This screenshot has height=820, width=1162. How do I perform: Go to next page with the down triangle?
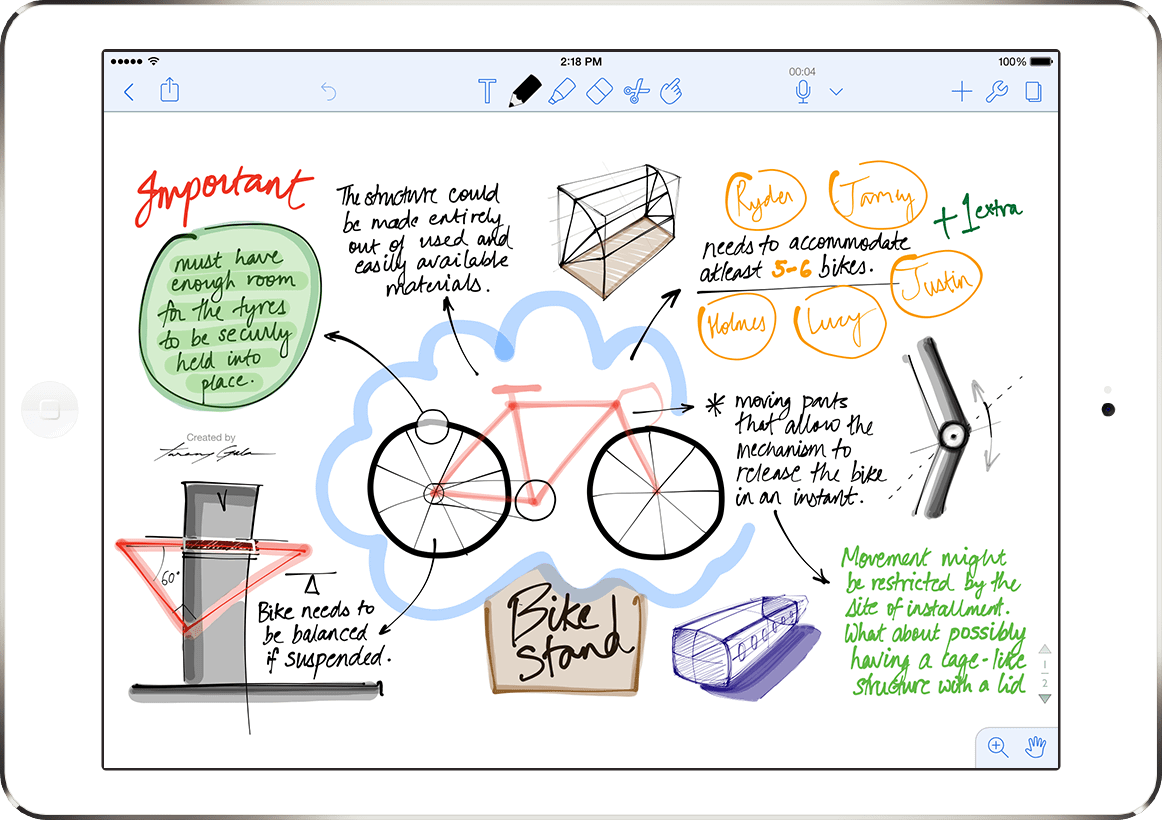[x=1045, y=698]
